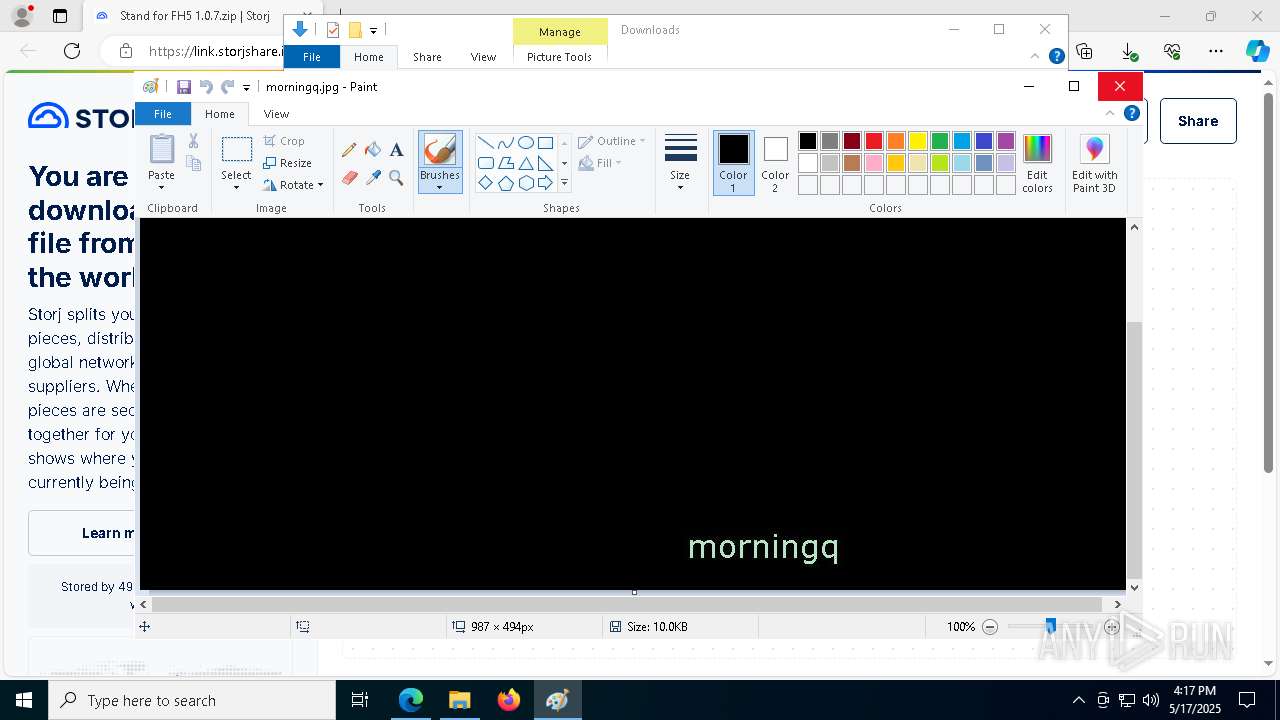Image resolution: width=1280 pixels, height=720 pixels.
Task: Open Share tab in File Explorer window
Action: coord(427,57)
